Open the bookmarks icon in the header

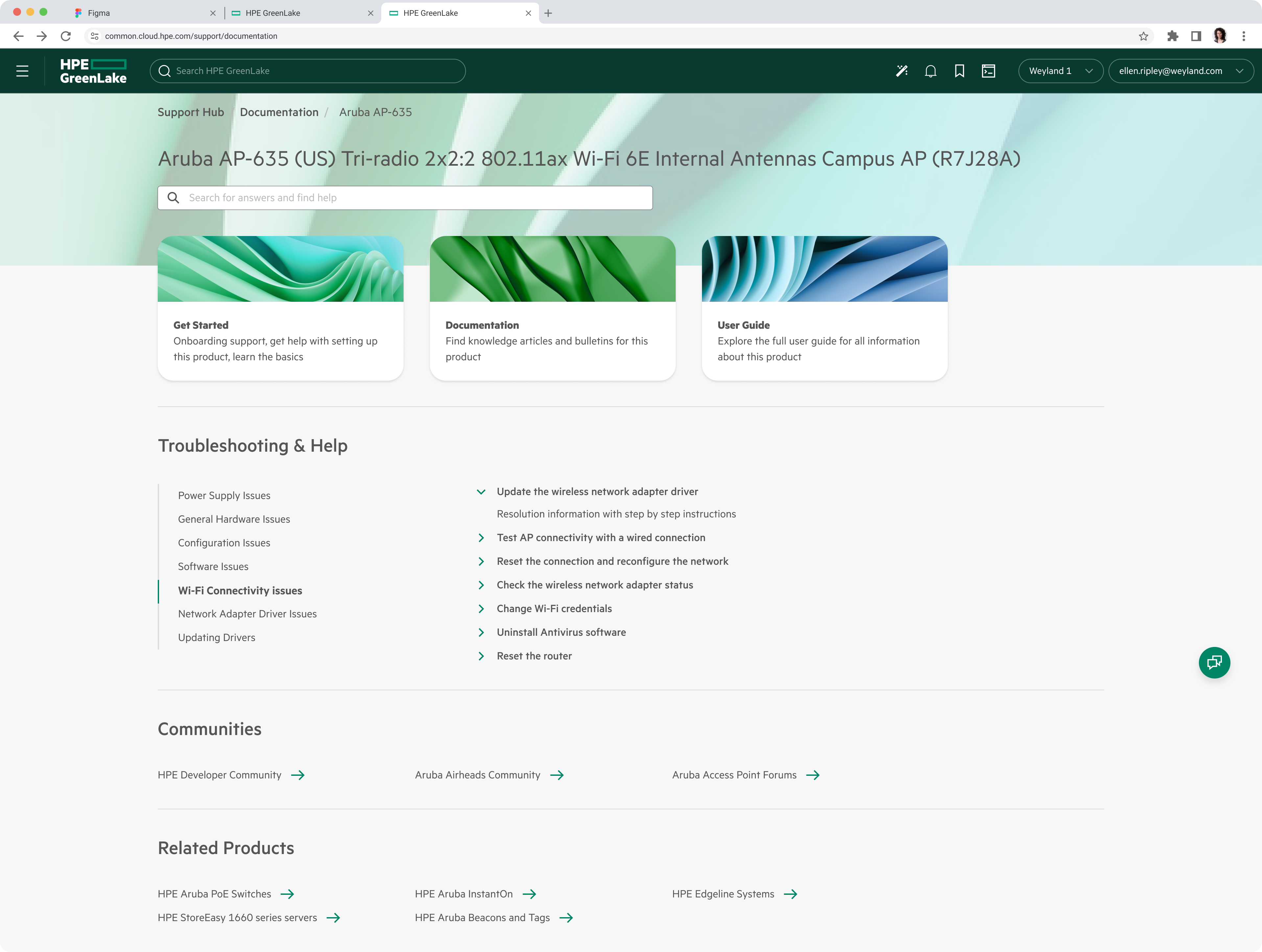960,71
